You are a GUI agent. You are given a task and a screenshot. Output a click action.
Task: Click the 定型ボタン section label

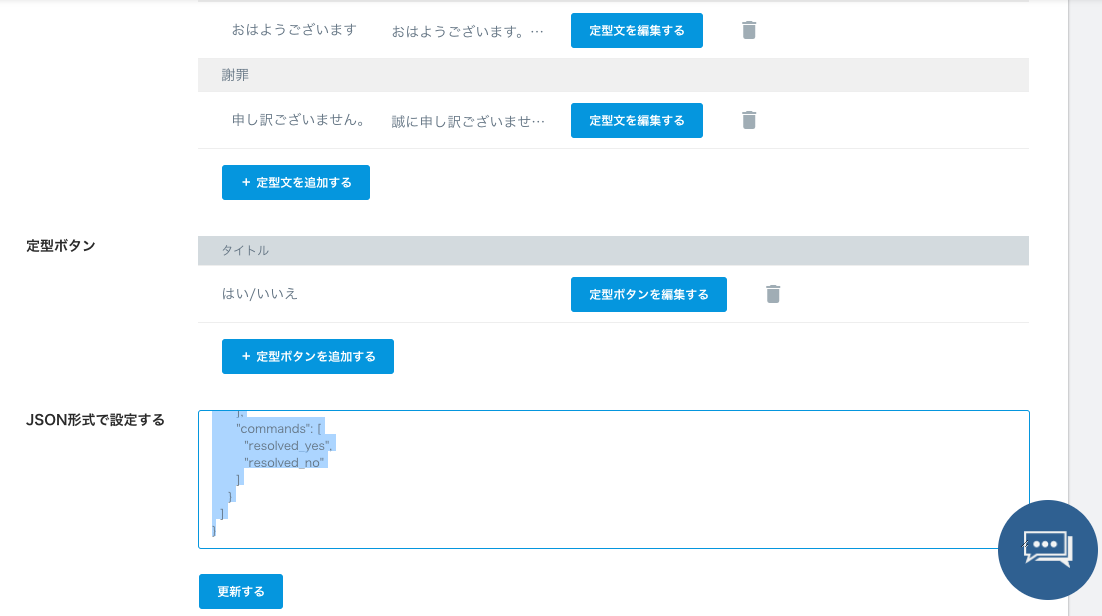tap(61, 245)
